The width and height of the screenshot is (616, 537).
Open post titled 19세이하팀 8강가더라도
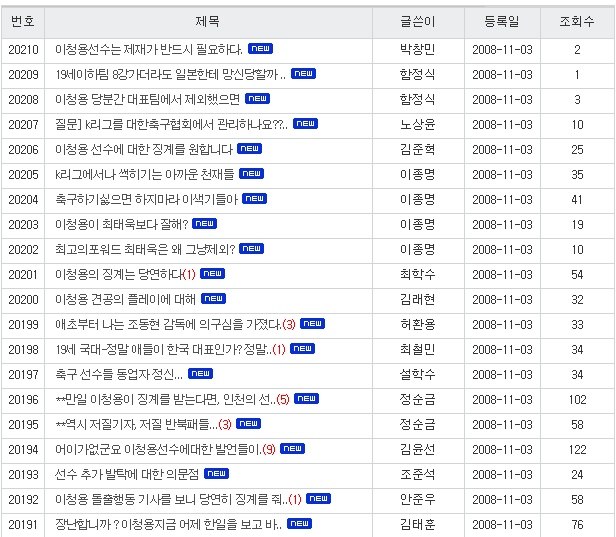[170, 74]
